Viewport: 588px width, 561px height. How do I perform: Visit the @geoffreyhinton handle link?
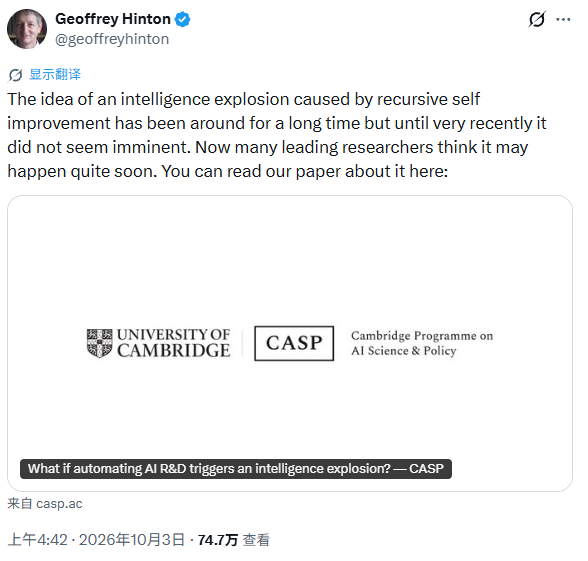[112, 39]
